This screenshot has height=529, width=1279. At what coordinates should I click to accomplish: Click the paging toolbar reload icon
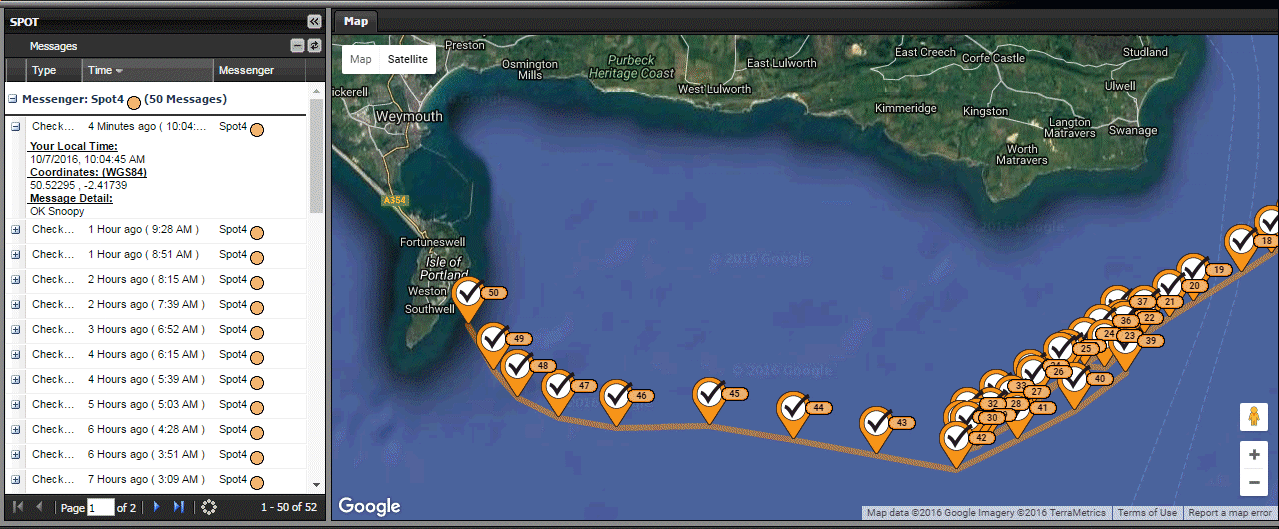(209, 507)
